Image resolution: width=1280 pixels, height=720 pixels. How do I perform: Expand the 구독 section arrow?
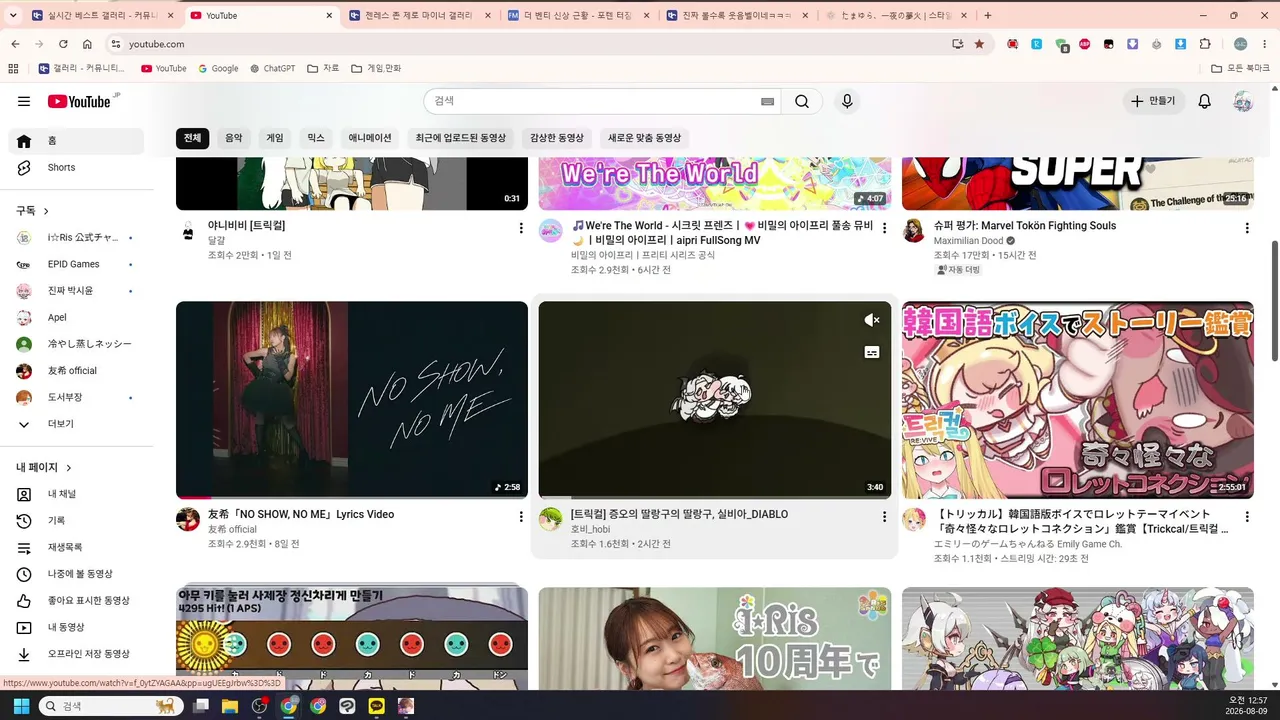(x=46, y=211)
